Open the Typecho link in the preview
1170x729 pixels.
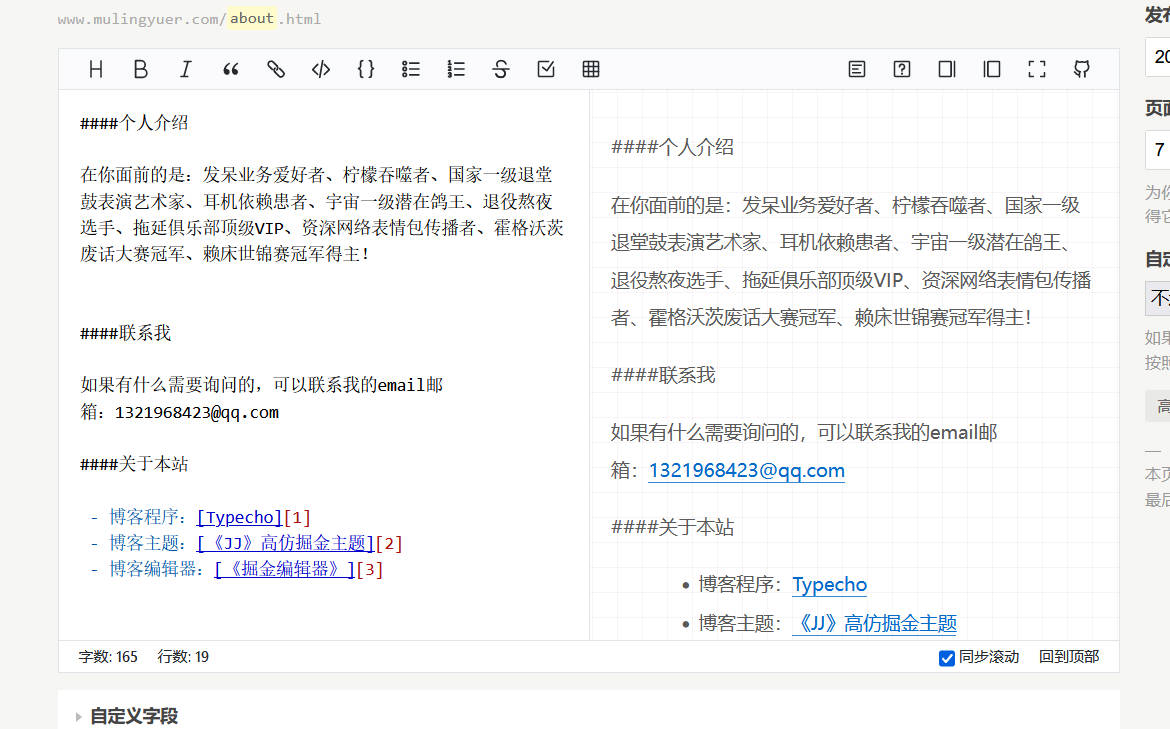829,584
